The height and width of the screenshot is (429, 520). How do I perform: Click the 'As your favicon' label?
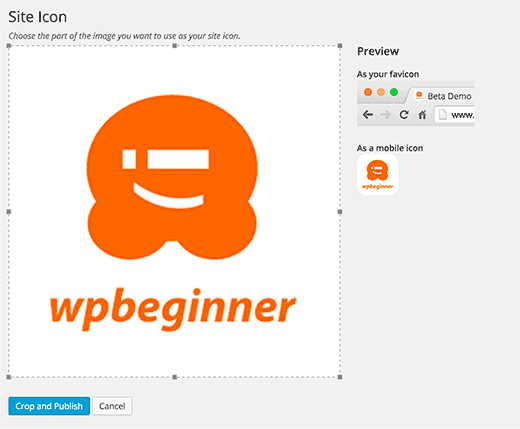[x=388, y=74]
